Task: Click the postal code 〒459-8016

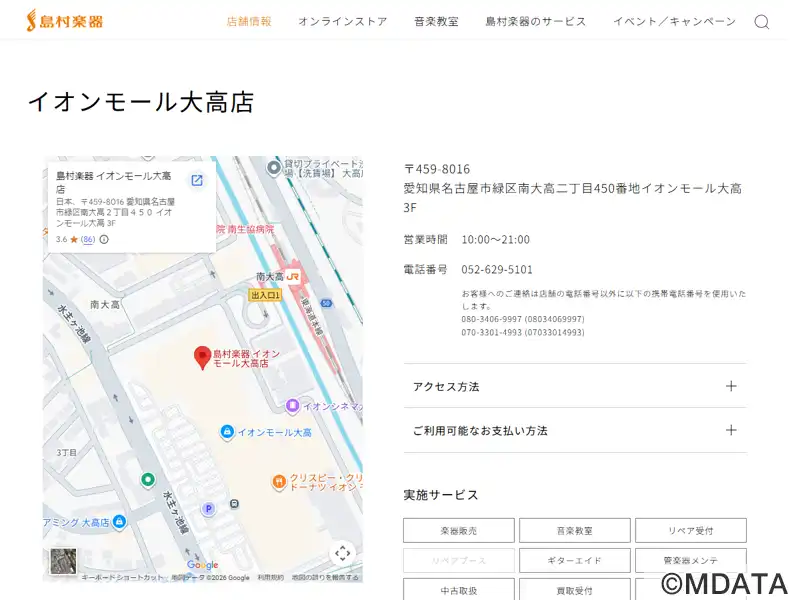Action: tap(437, 169)
